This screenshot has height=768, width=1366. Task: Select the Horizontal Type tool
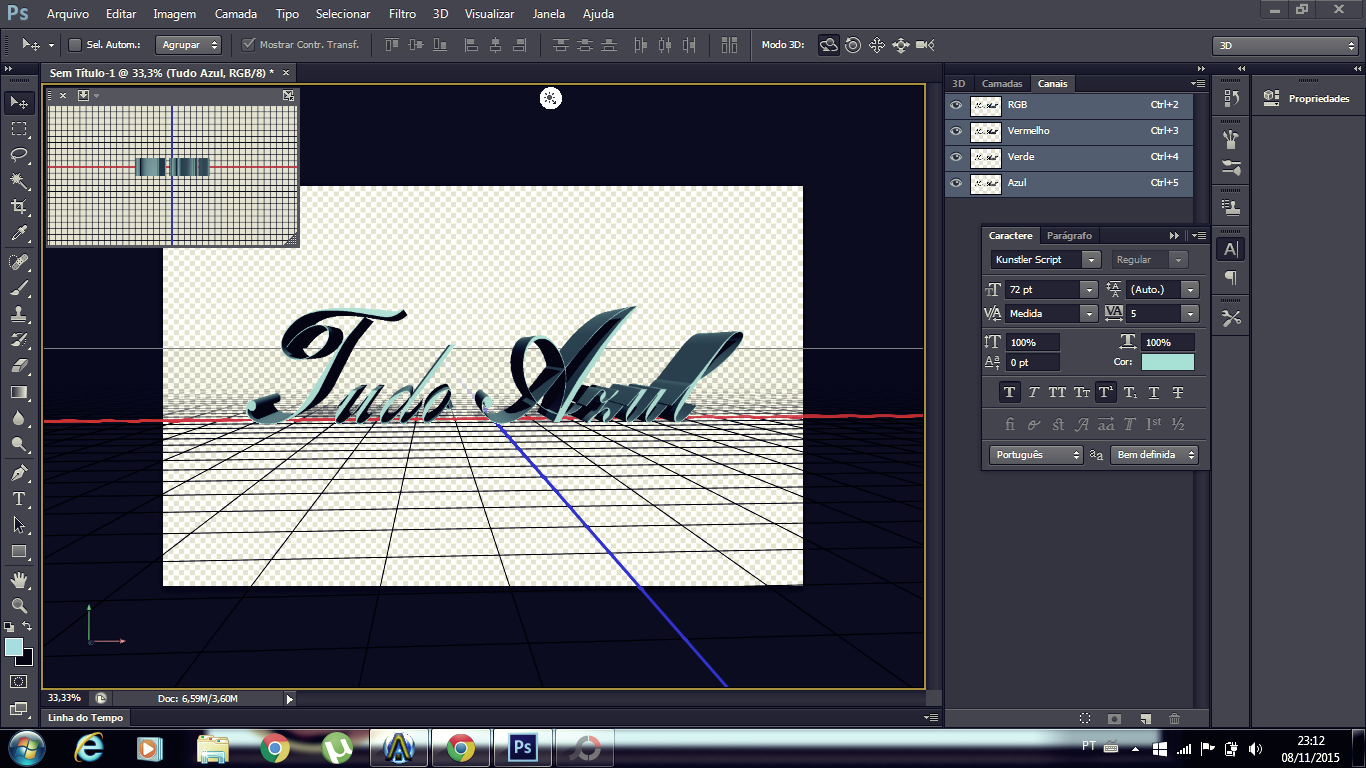point(19,499)
